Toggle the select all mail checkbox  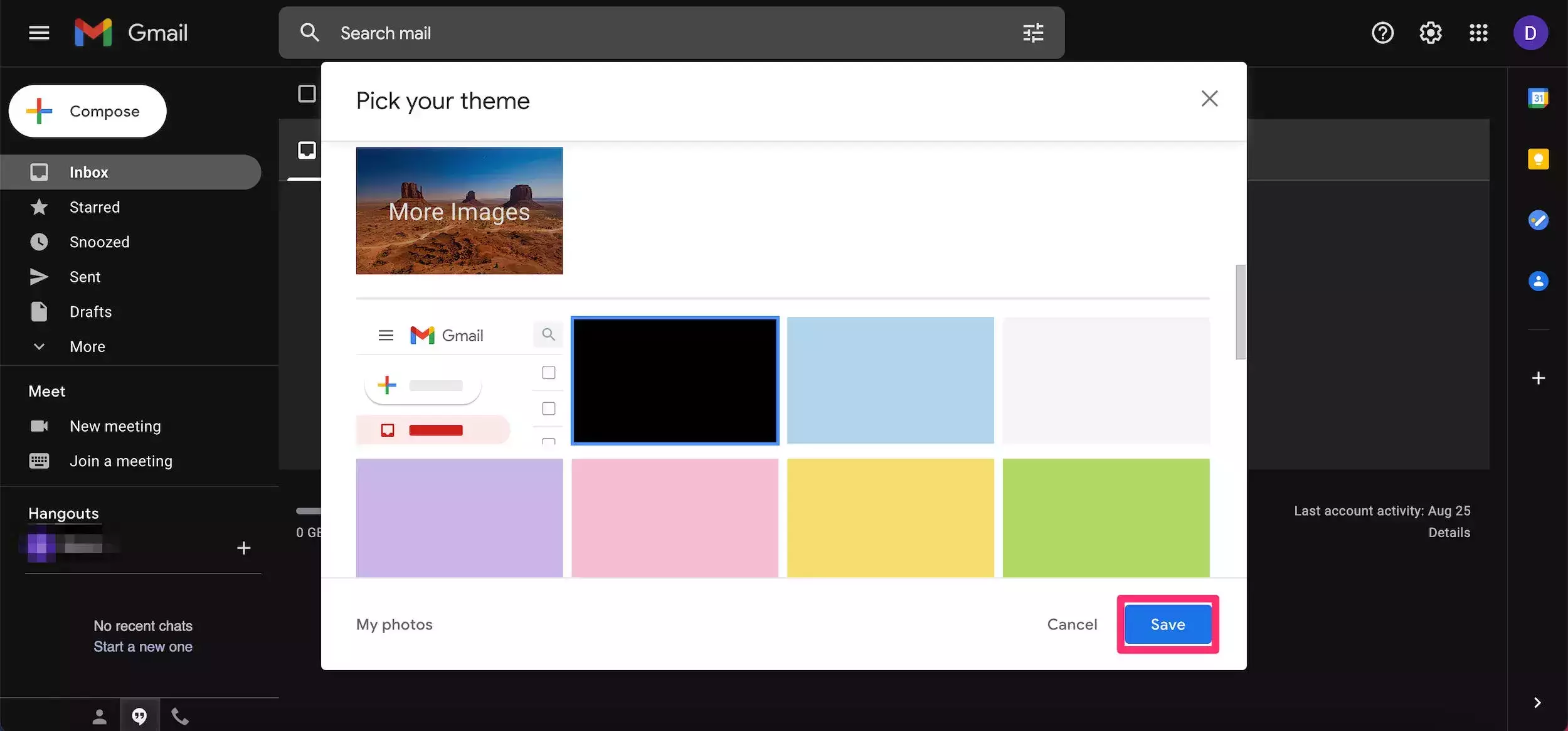click(x=307, y=94)
